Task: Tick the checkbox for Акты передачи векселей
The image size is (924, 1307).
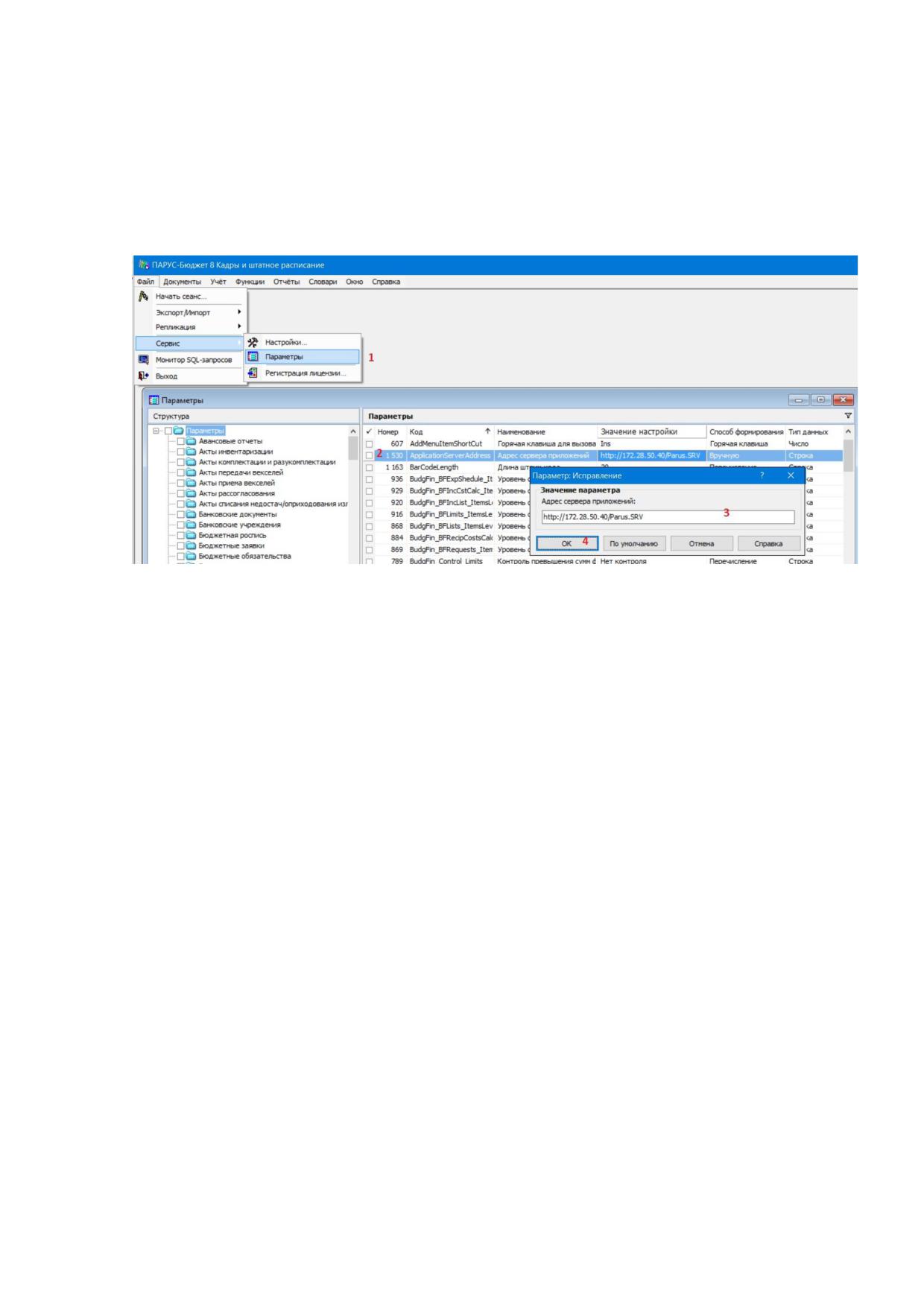Action: (180, 472)
